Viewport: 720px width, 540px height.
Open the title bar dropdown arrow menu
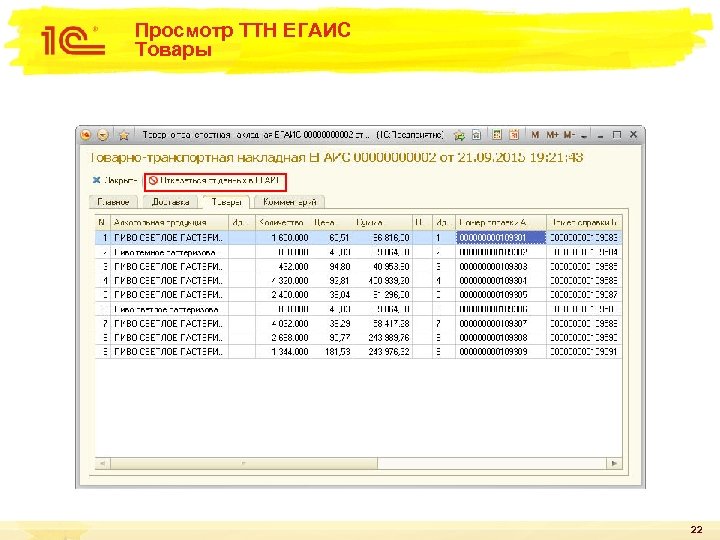click(x=584, y=136)
